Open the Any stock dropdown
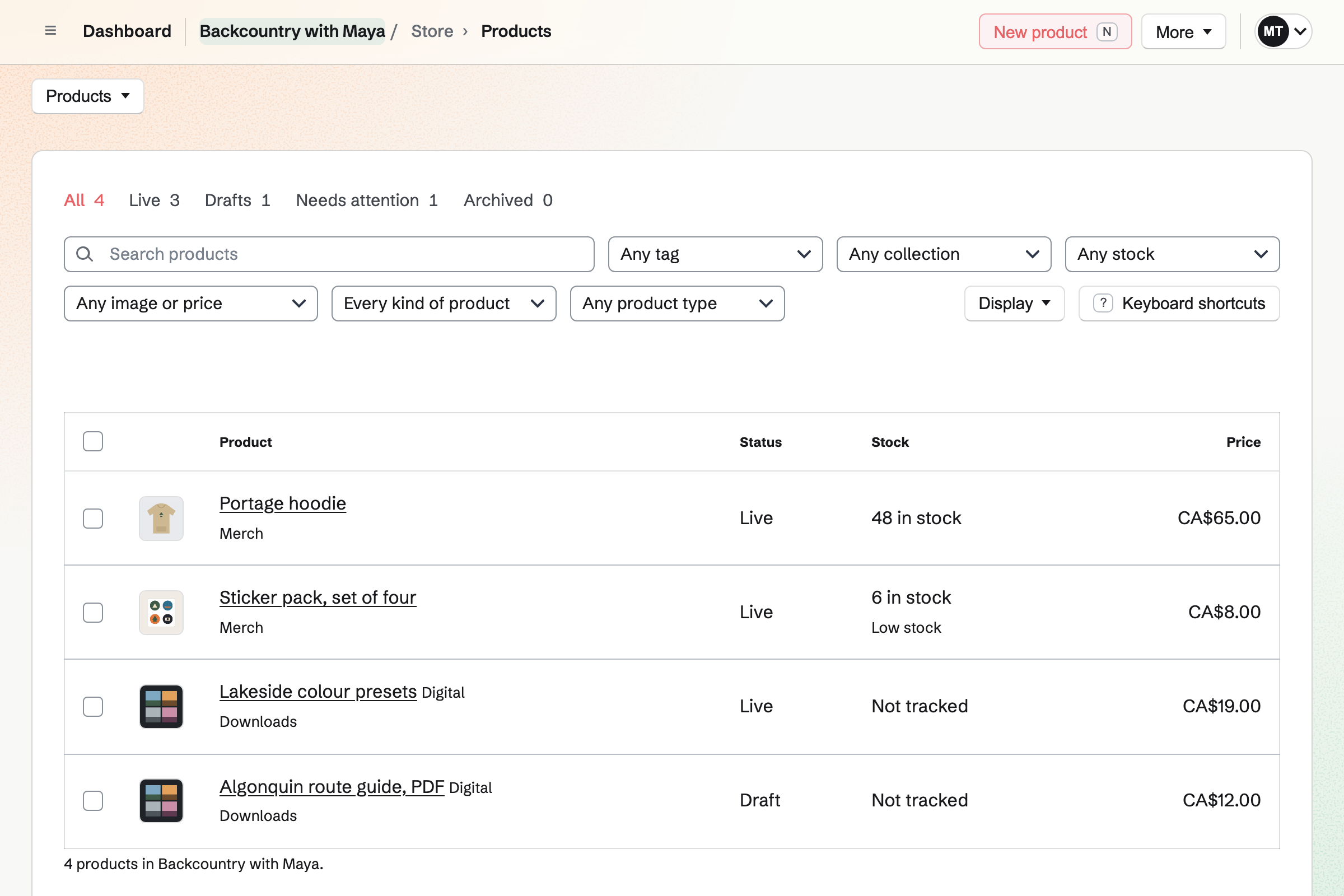1344x896 pixels. coord(1173,254)
